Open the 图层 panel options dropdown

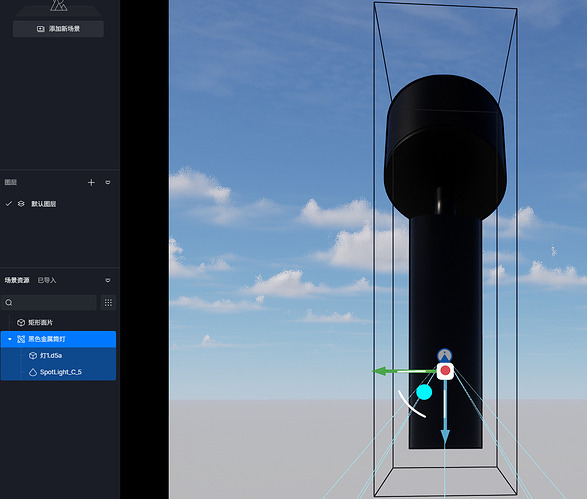pyautogui.click(x=108, y=182)
